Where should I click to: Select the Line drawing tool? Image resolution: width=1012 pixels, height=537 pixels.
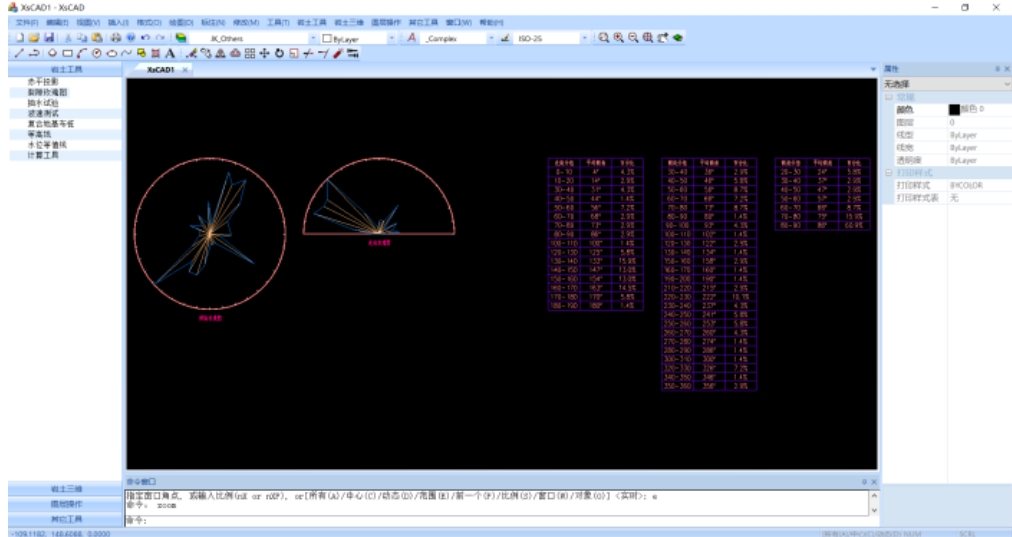(x=19, y=54)
